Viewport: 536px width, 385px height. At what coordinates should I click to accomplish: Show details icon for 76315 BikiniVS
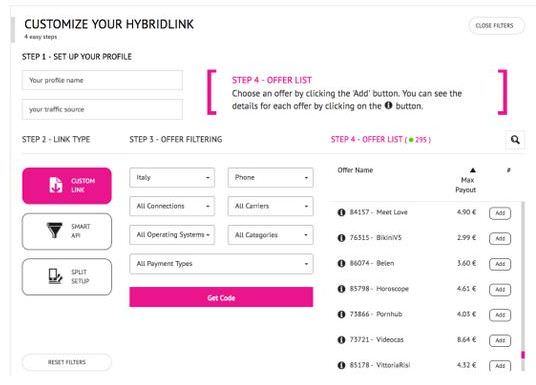(x=341, y=238)
